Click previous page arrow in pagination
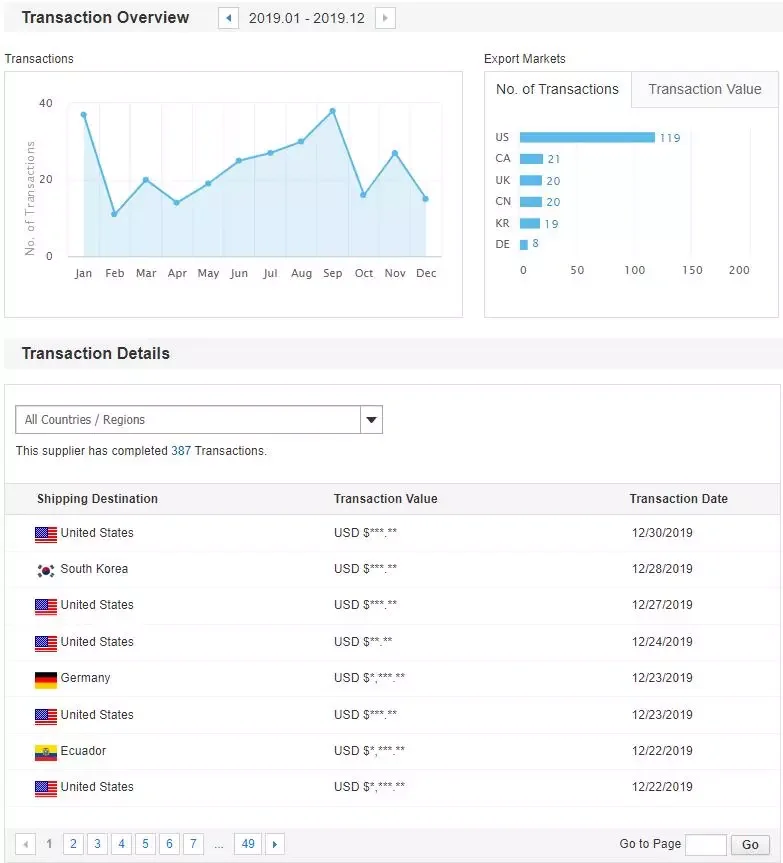Viewport: 783px width, 863px height. 26,844
